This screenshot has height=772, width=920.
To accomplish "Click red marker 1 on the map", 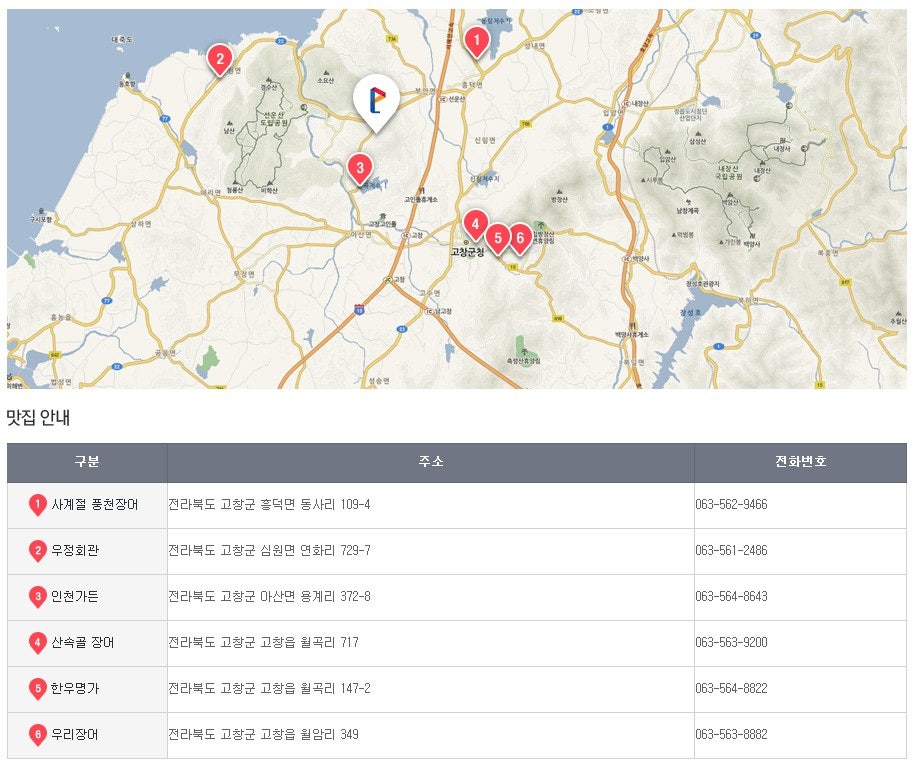I will [x=476, y=41].
